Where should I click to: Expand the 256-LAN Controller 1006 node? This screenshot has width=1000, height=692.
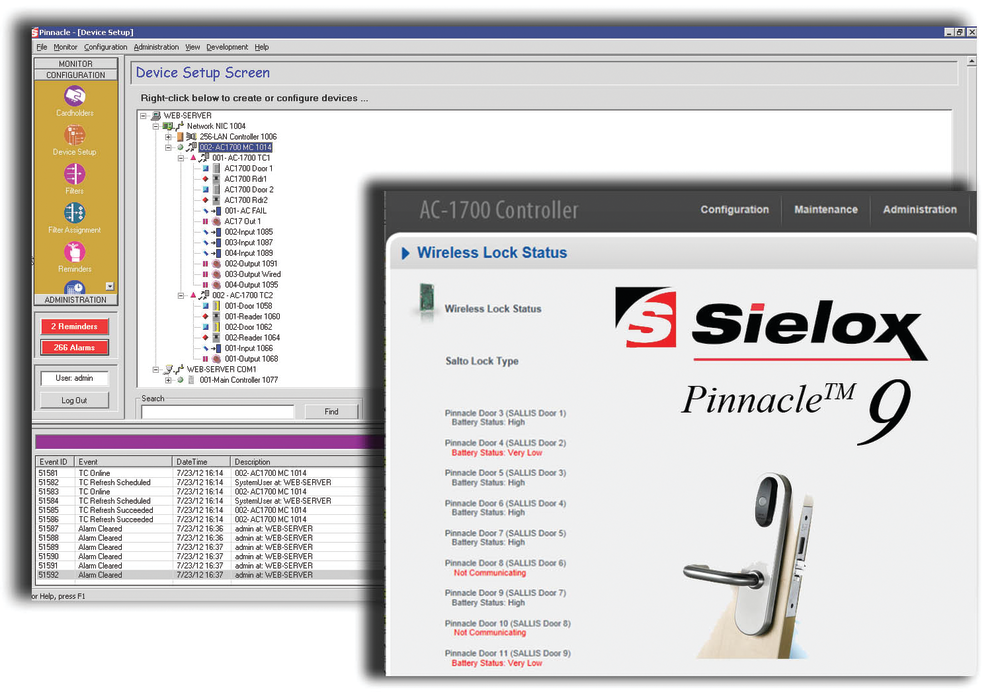point(166,137)
